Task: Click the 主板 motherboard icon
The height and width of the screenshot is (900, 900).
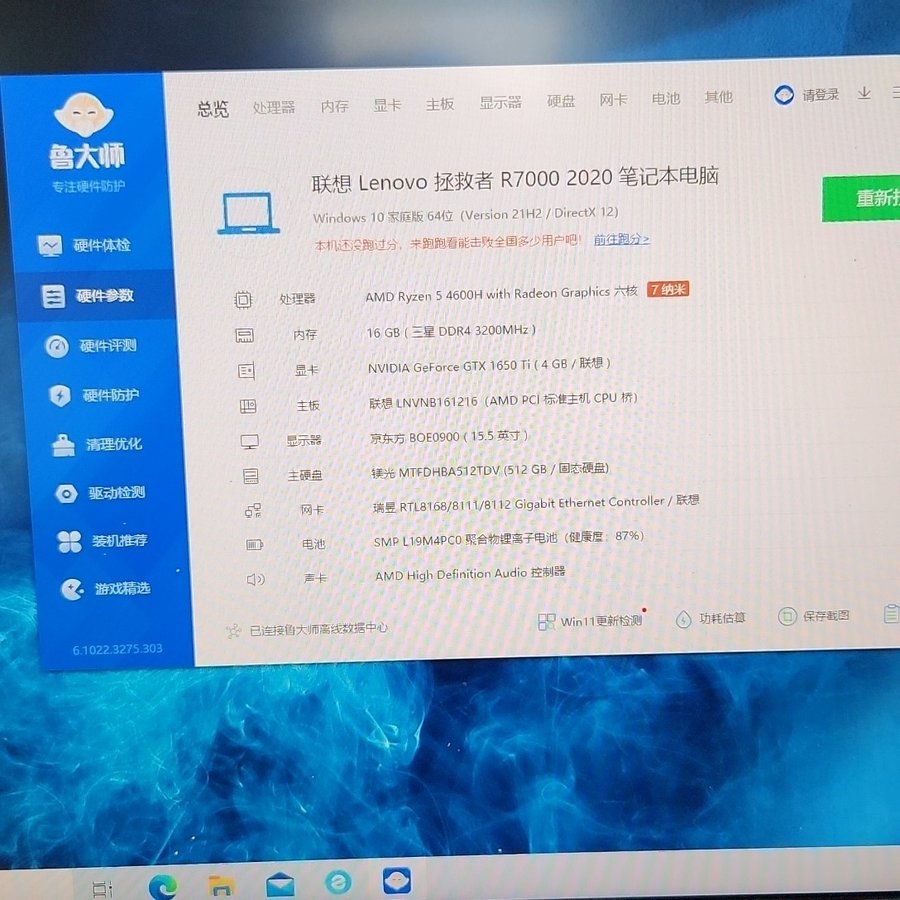Action: (248, 406)
